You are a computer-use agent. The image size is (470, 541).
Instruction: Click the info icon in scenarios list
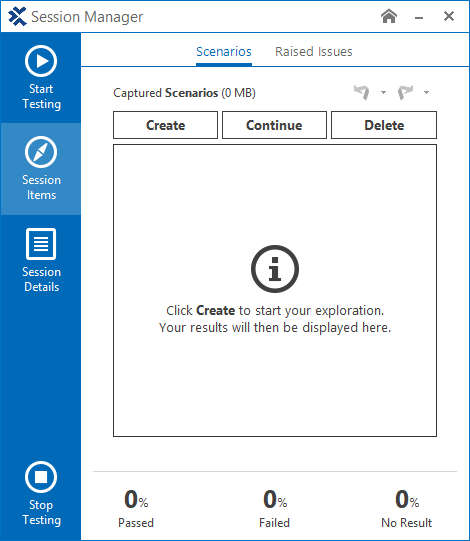tap(275, 269)
